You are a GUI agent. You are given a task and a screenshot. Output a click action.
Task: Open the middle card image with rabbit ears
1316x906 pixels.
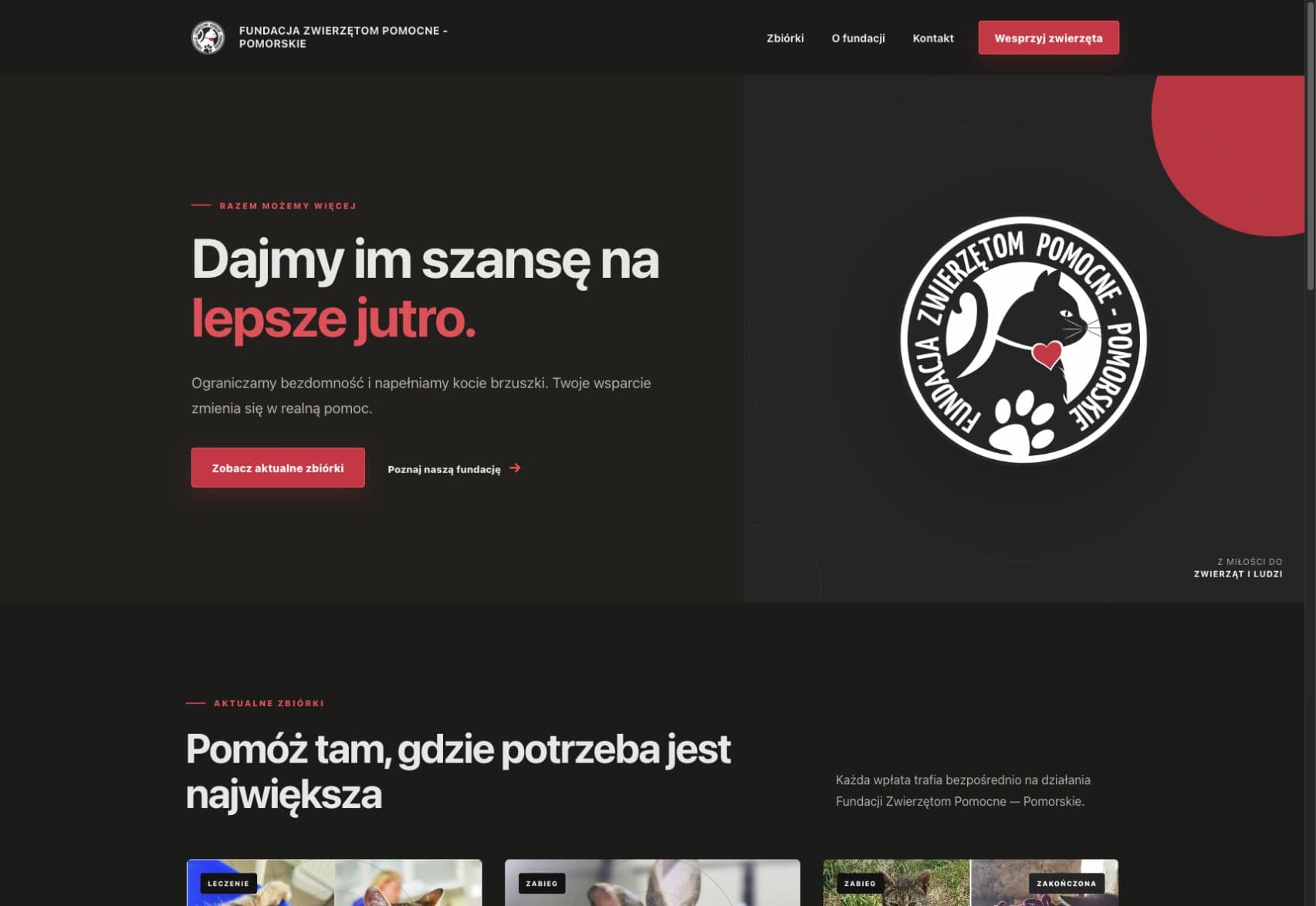click(652, 883)
